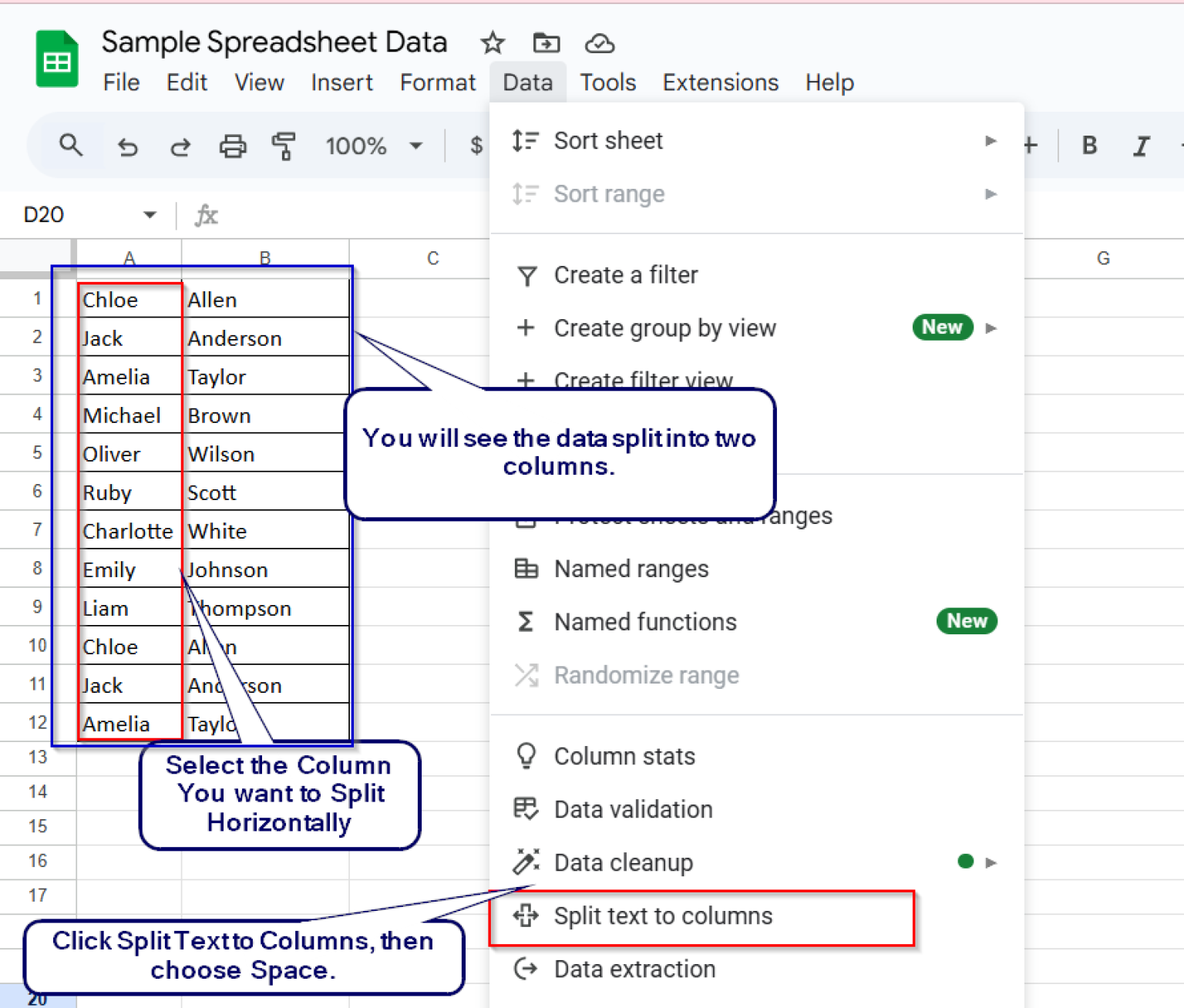1184x1008 pixels.
Task: Star the Sample Spreadsheet Data file
Action: point(493,43)
